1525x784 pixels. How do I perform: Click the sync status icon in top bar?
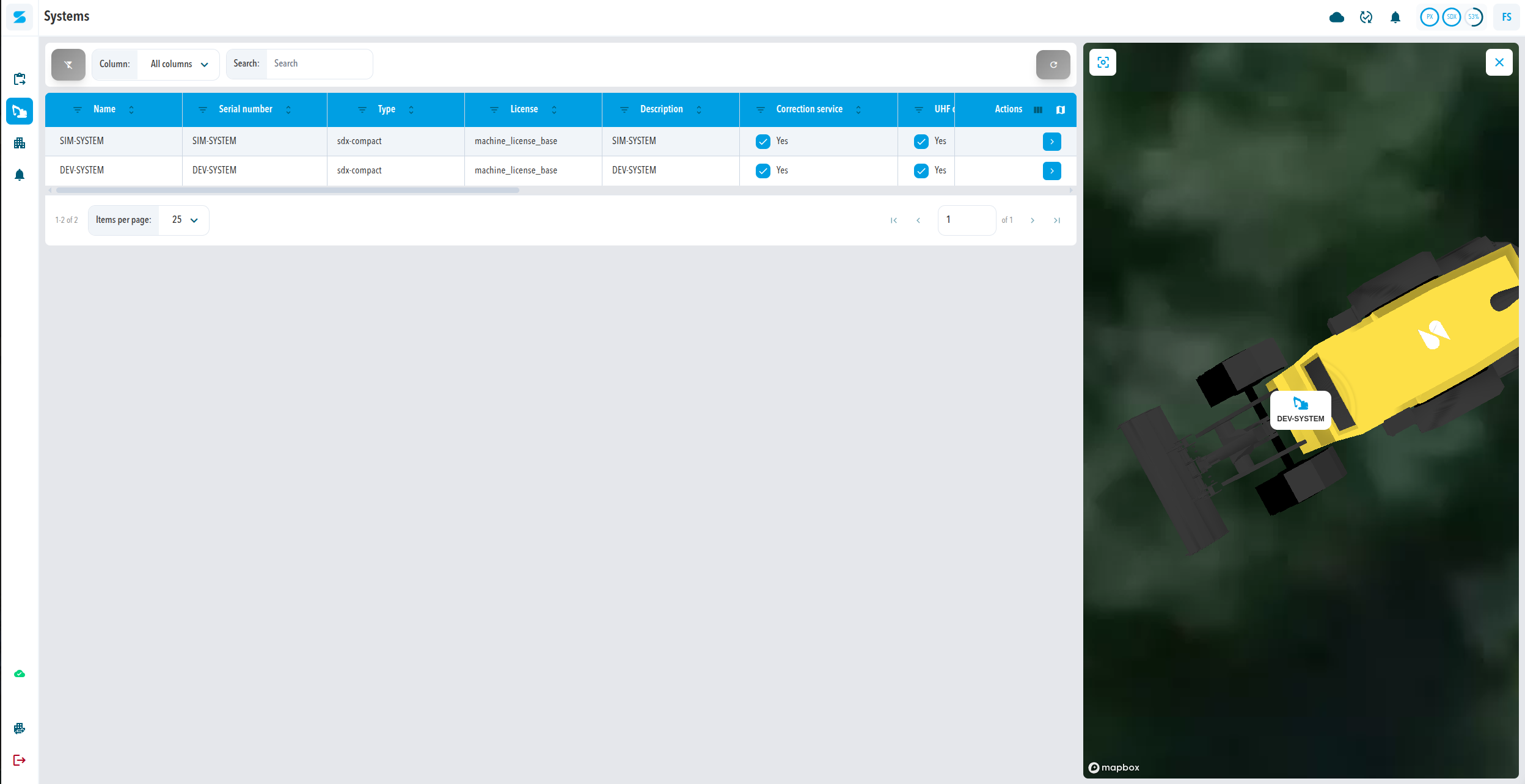click(1366, 17)
